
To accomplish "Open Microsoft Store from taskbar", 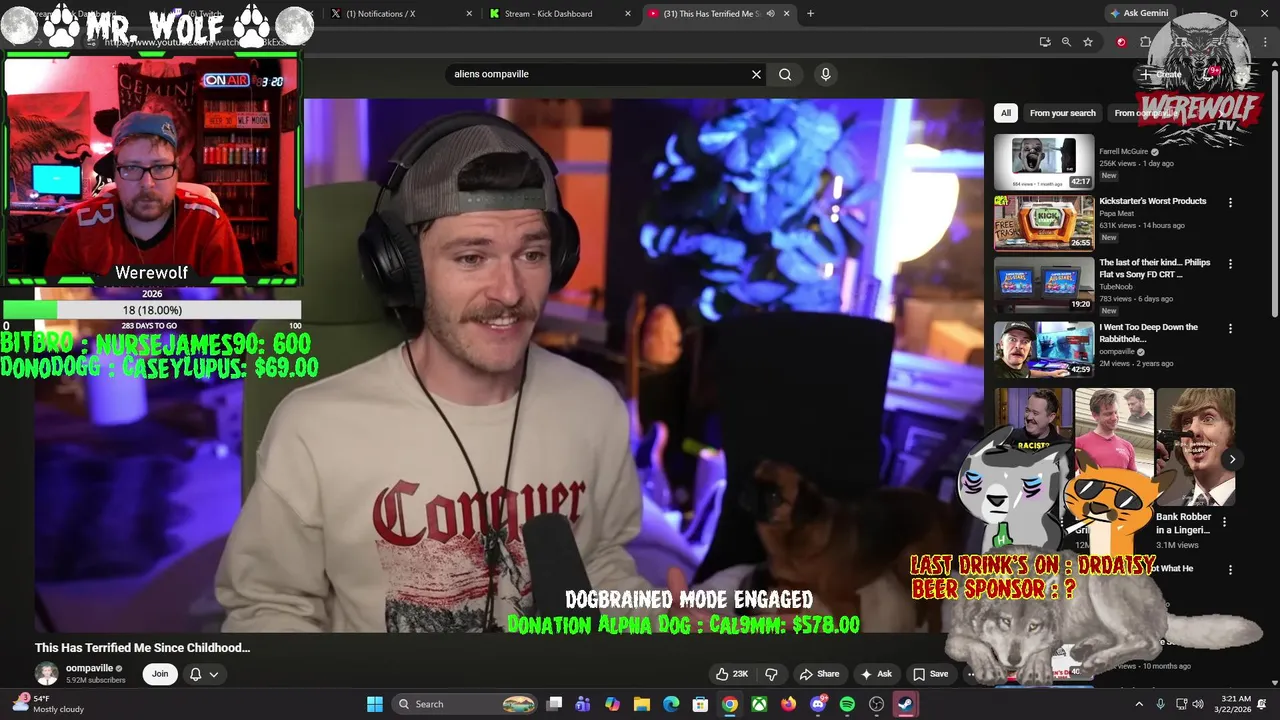I will point(701,704).
